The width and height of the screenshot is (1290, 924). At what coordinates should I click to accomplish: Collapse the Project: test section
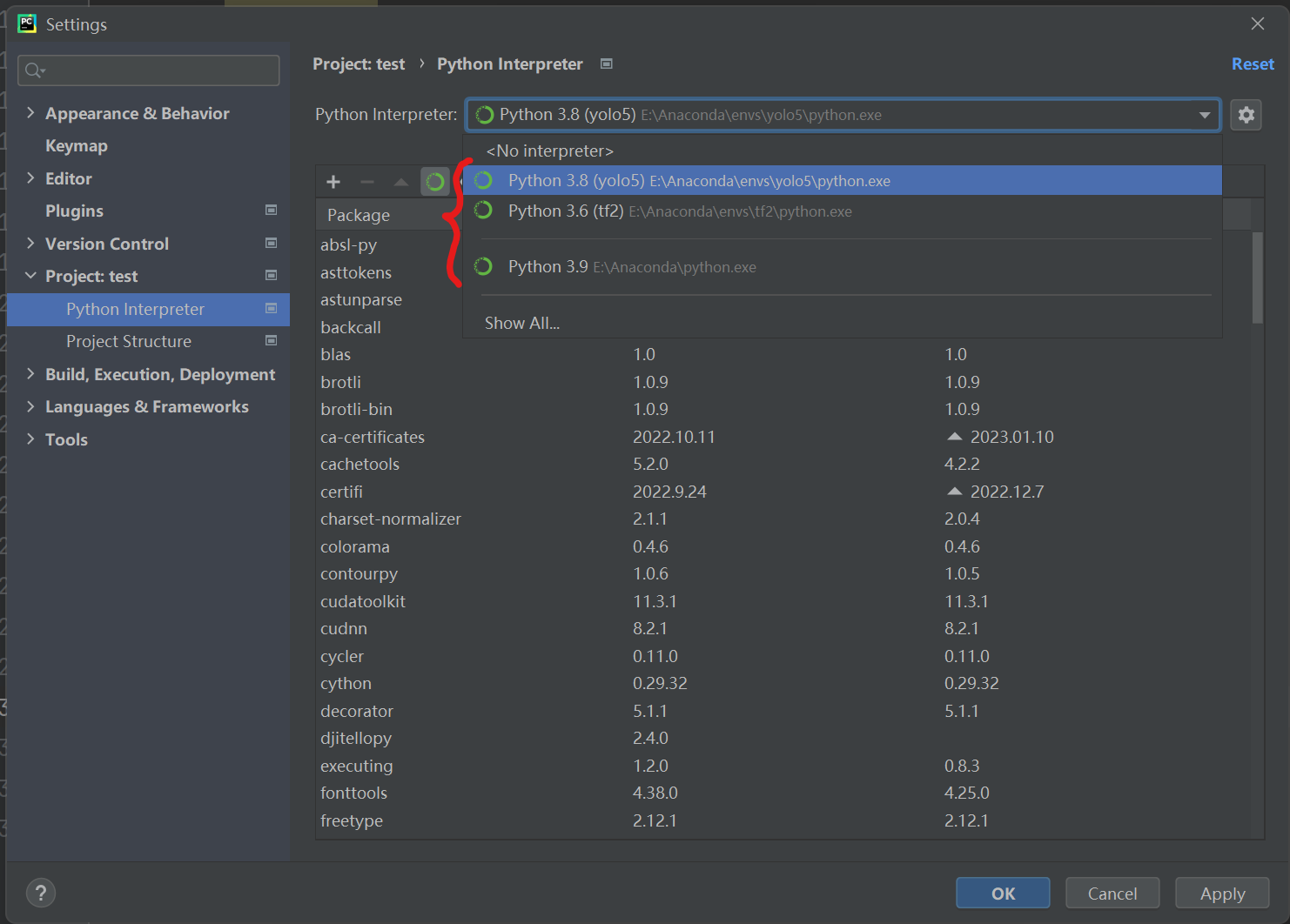[30, 275]
